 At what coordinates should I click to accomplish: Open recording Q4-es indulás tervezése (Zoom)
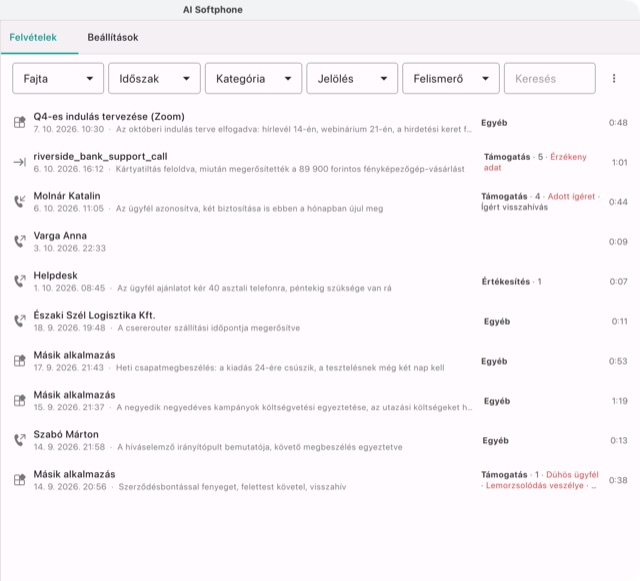pos(320,122)
